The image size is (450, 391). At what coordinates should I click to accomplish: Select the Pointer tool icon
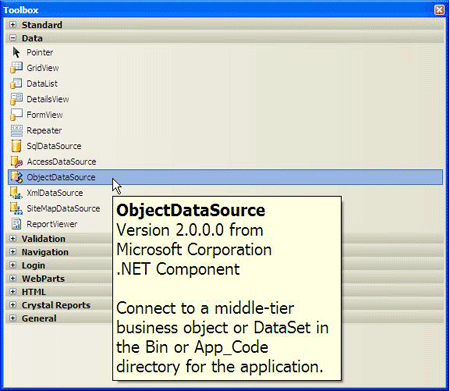16,52
